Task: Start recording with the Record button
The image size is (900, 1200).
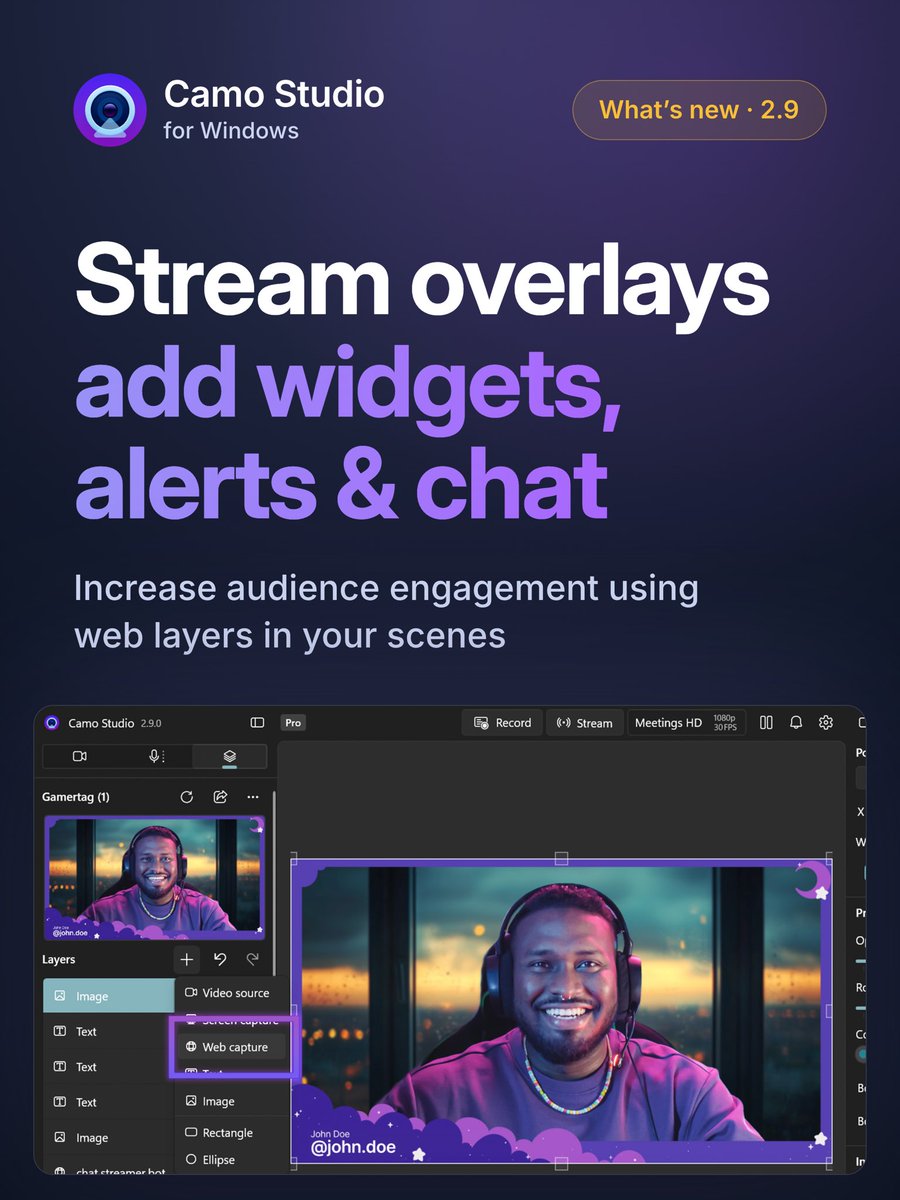Action: pyautogui.click(x=502, y=723)
